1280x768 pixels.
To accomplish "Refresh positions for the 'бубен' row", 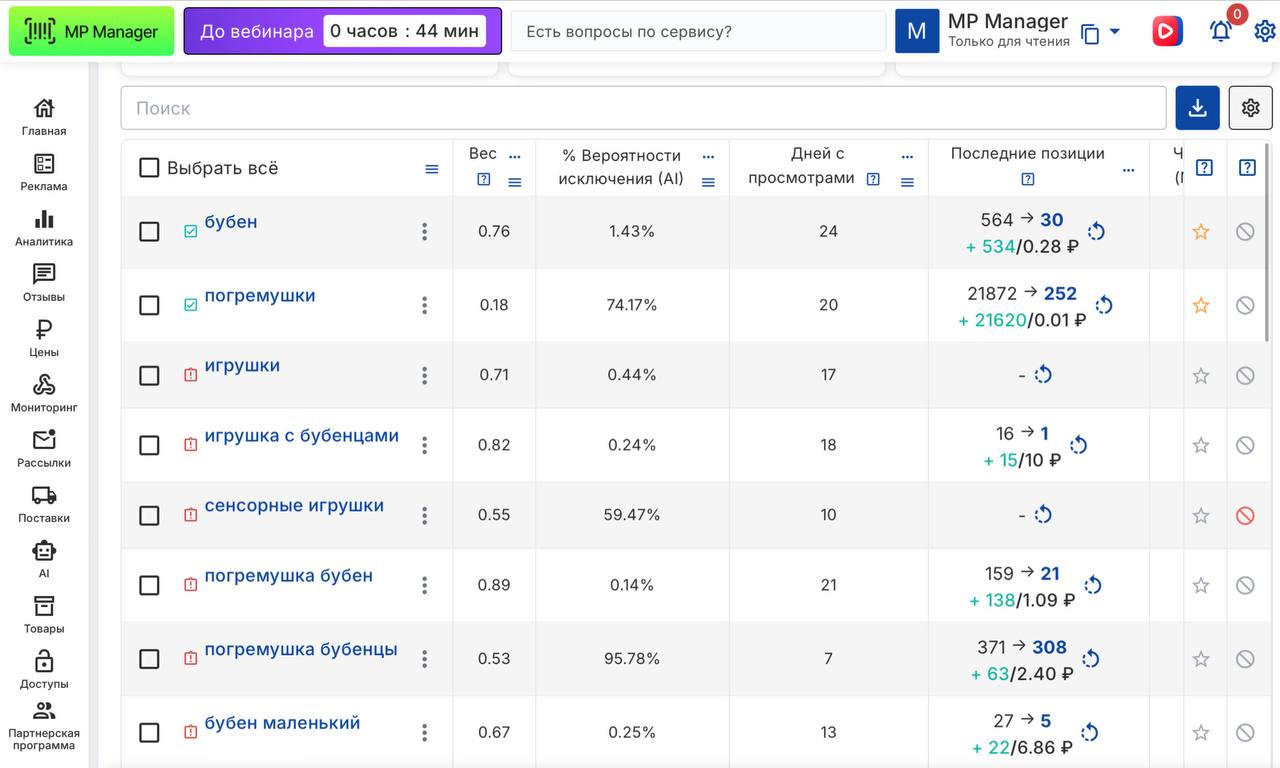I will pyautogui.click(x=1096, y=232).
